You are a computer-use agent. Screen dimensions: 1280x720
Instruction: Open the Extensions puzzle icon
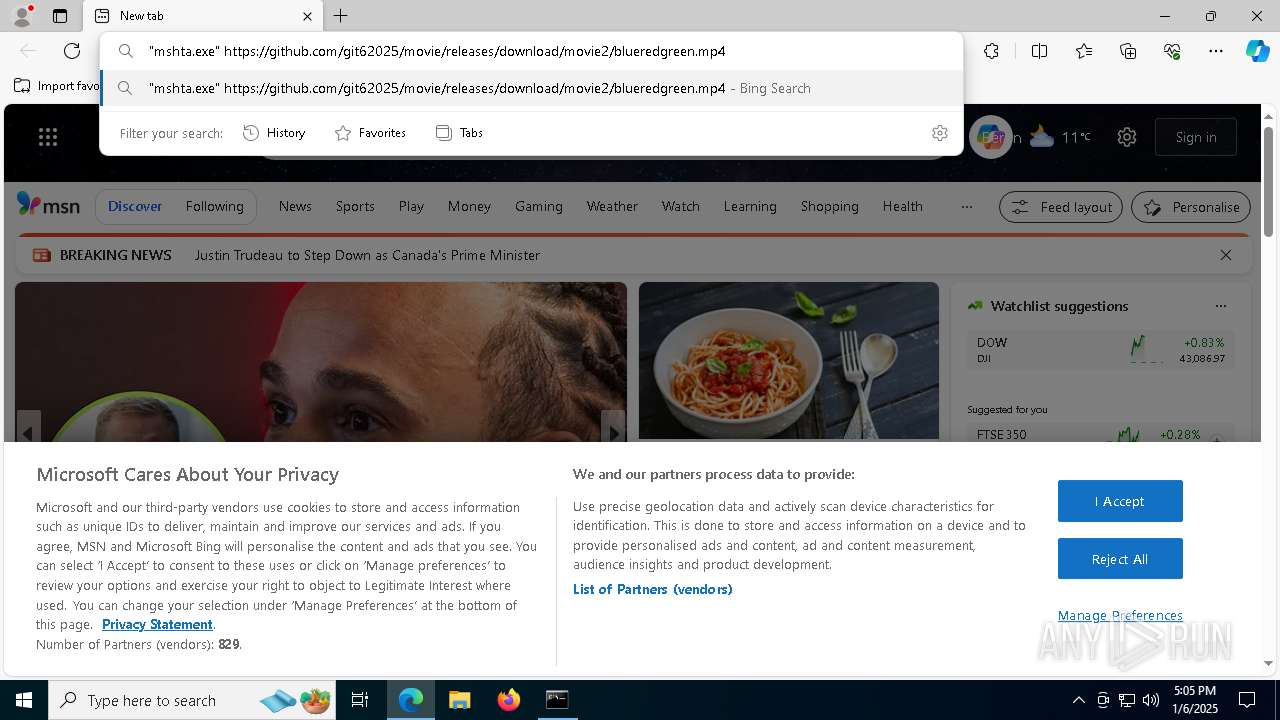(x=991, y=51)
